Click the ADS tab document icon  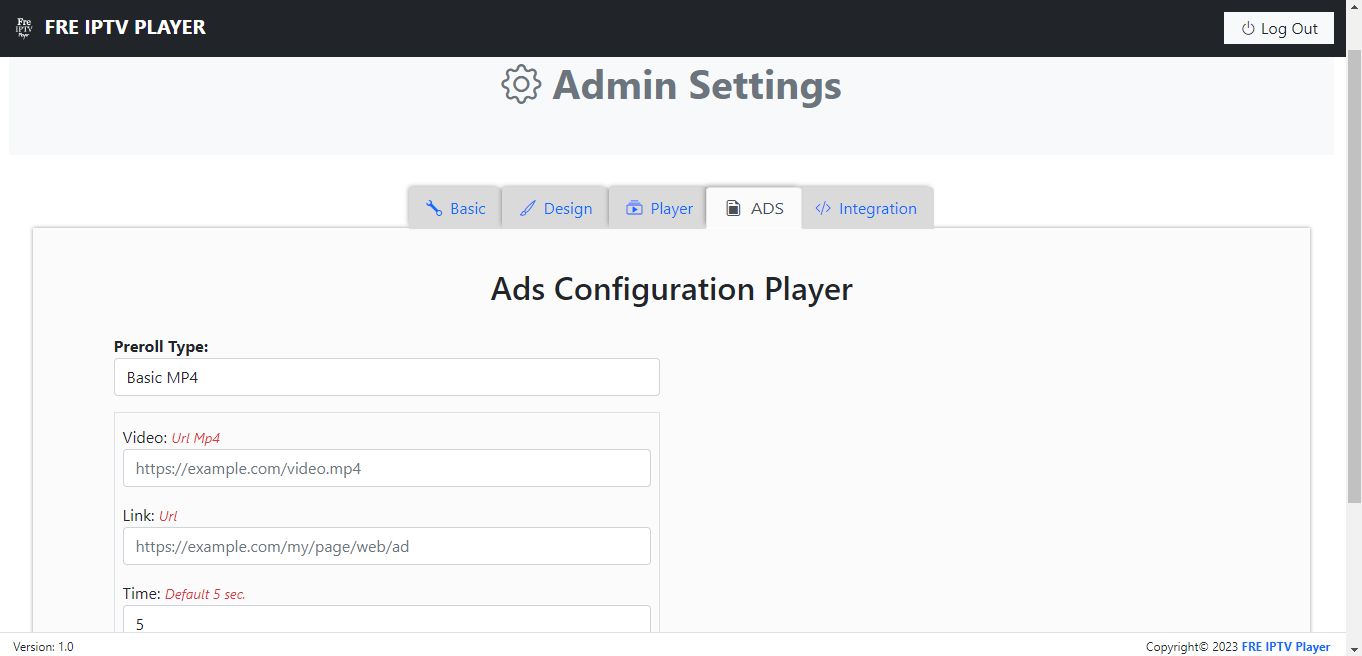(733, 208)
